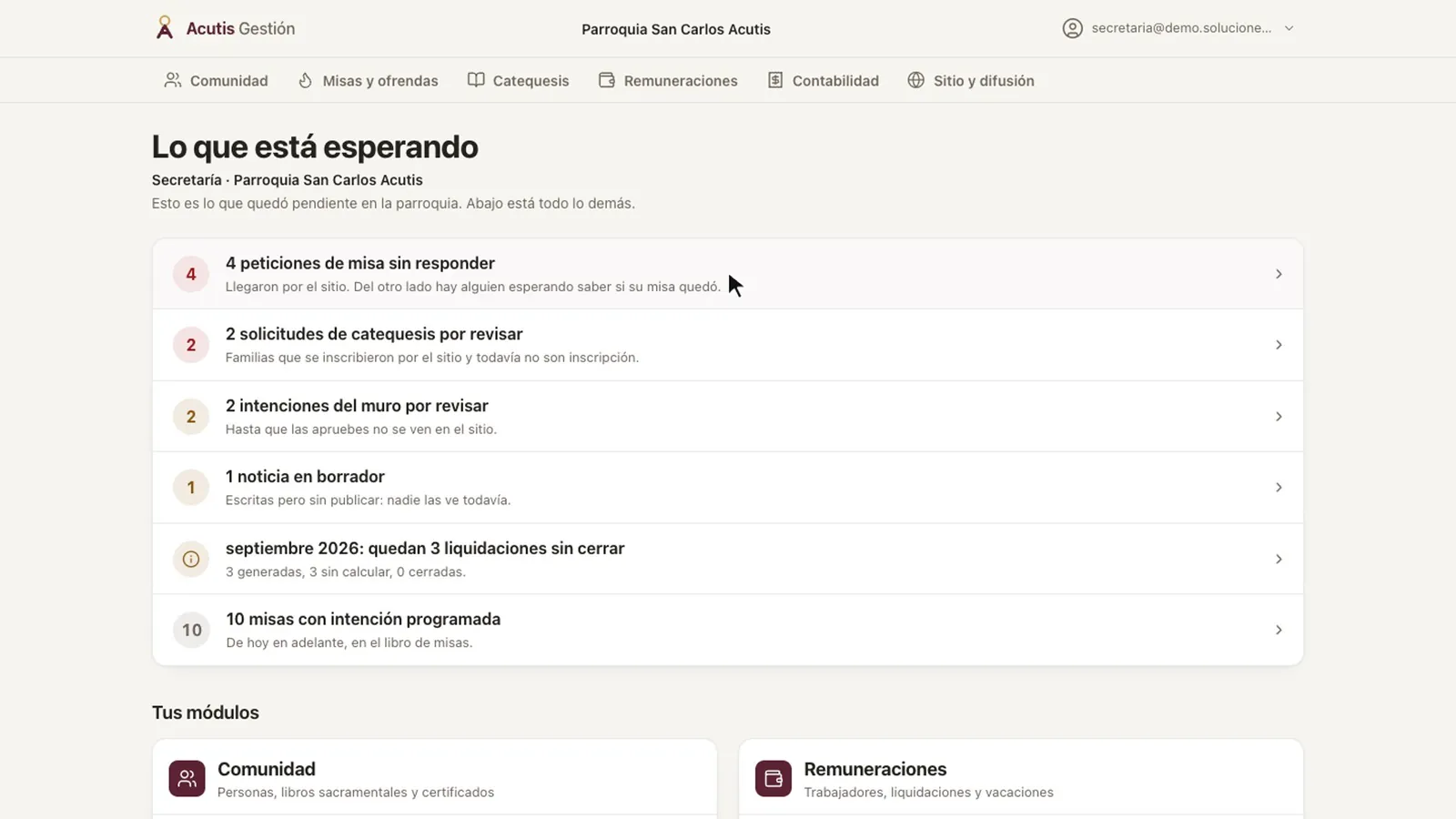
Task: Click the user account avatar icon
Action: point(1073,28)
